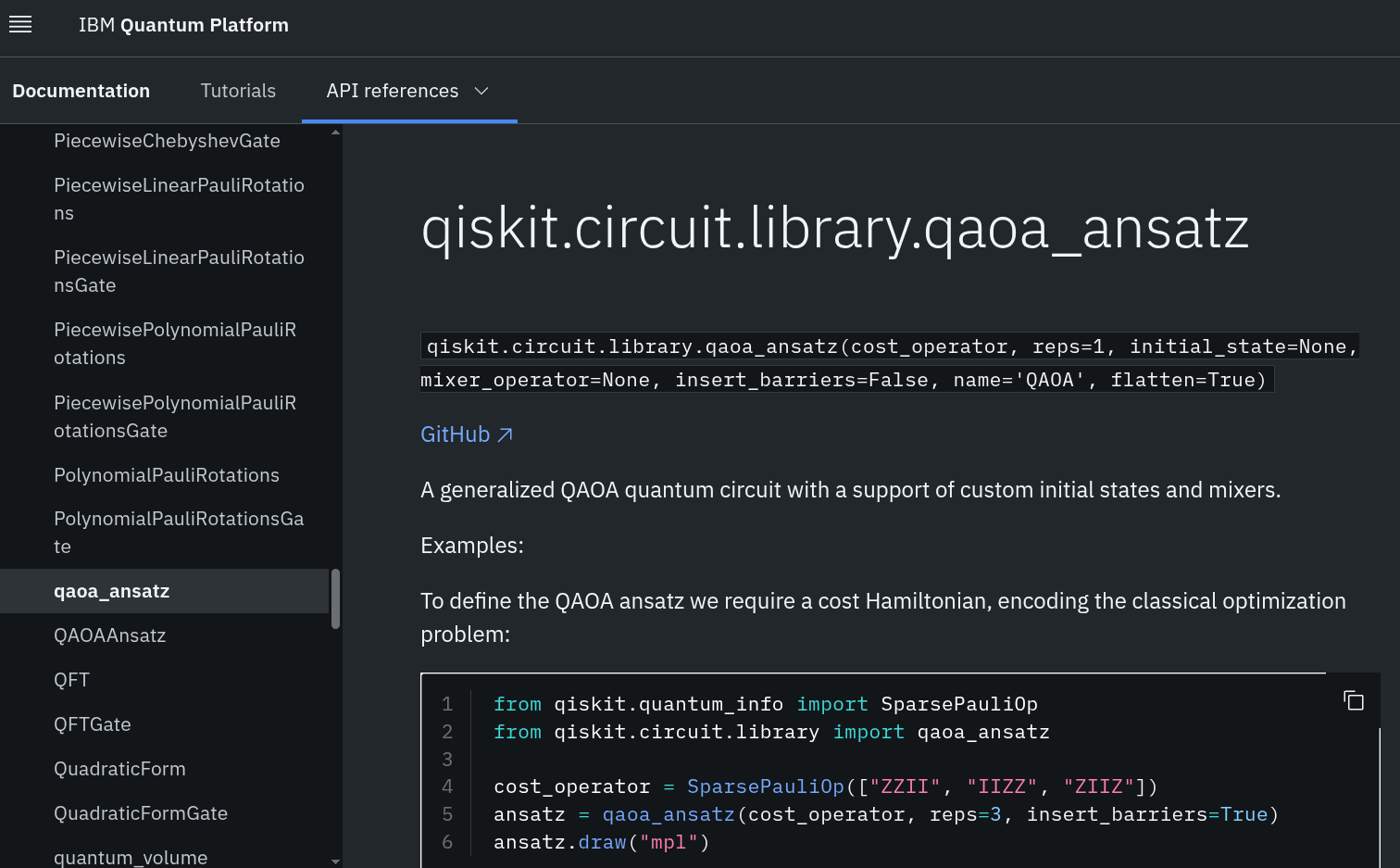Open PiecewisePolynomialPauliRotations sidebar entry
The height and width of the screenshot is (868, 1400).
point(175,344)
